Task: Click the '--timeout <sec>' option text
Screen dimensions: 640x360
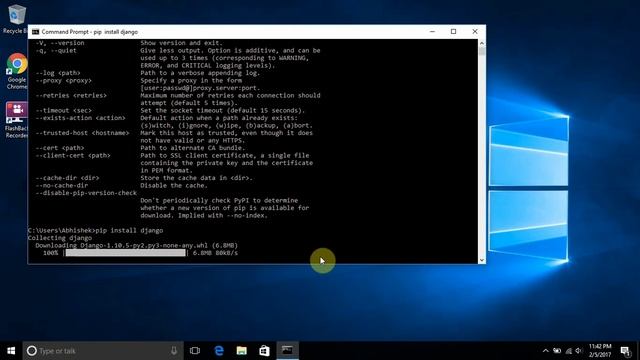Action: [x=64, y=111]
